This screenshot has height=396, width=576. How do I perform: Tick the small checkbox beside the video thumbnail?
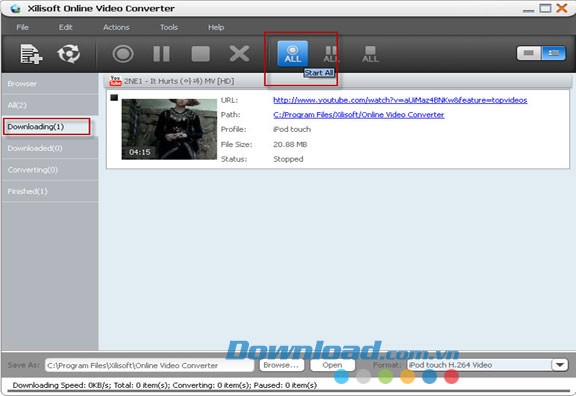[x=114, y=97]
